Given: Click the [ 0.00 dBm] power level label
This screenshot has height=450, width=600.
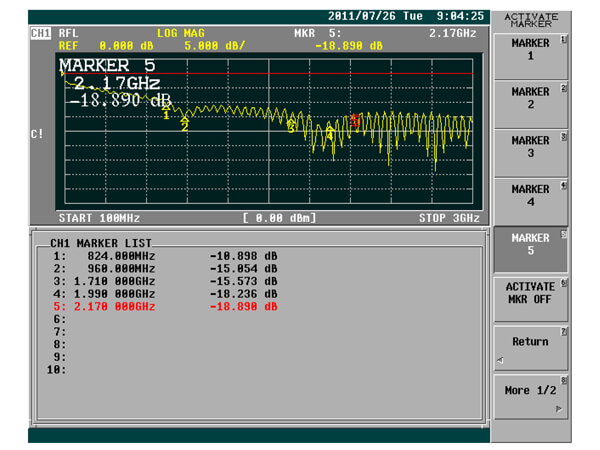Looking at the screenshot, I should tap(280, 218).
